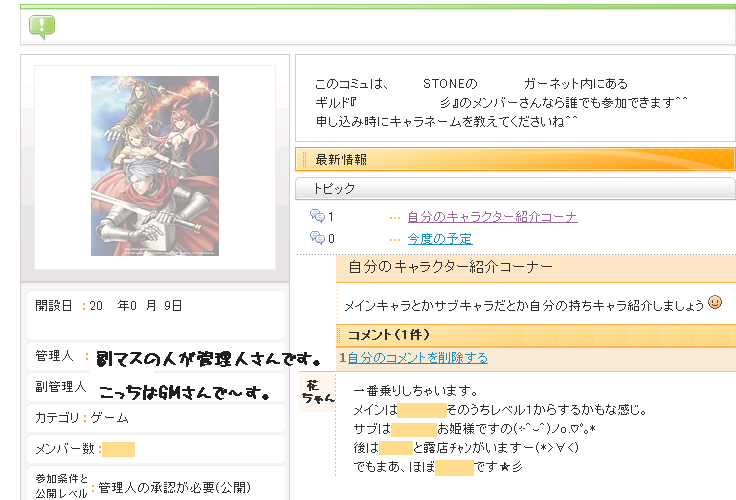
Task: Open the fantasy characters community artwork
Action: pyautogui.click(x=155, y=166)
